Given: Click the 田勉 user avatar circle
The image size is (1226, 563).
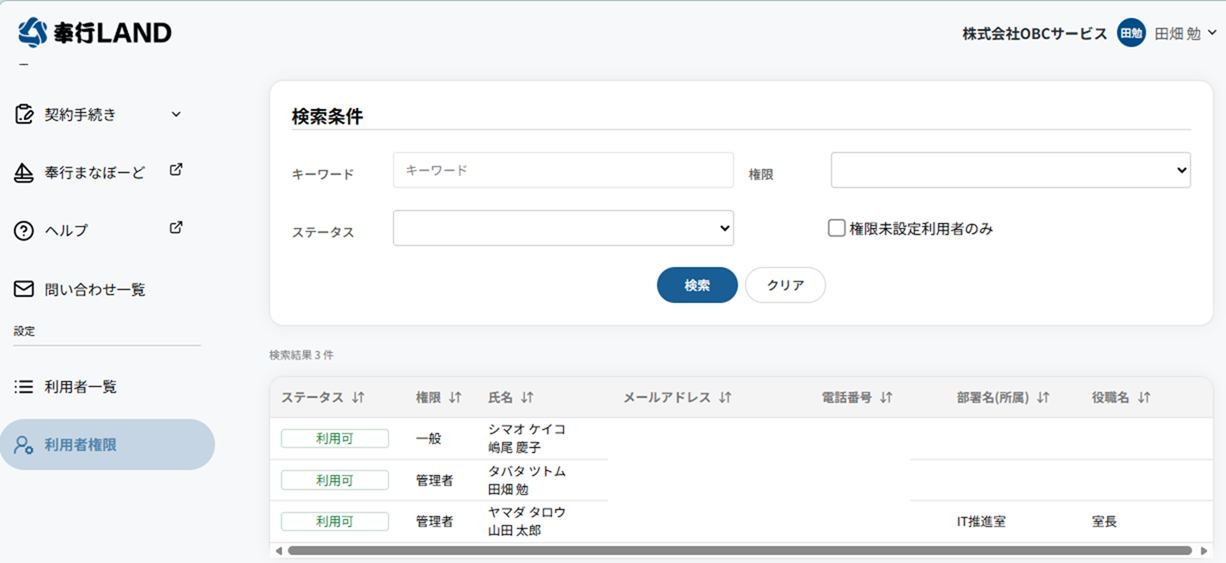Looking at the screenshot, I should tap(1131, 33).
